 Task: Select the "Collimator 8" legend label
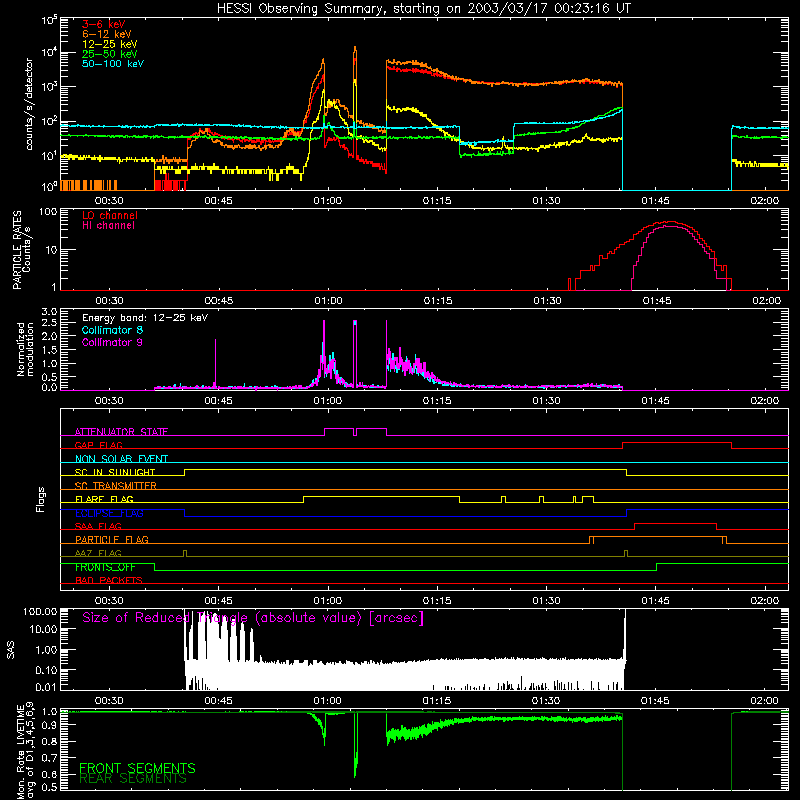(x=112, y=330)
